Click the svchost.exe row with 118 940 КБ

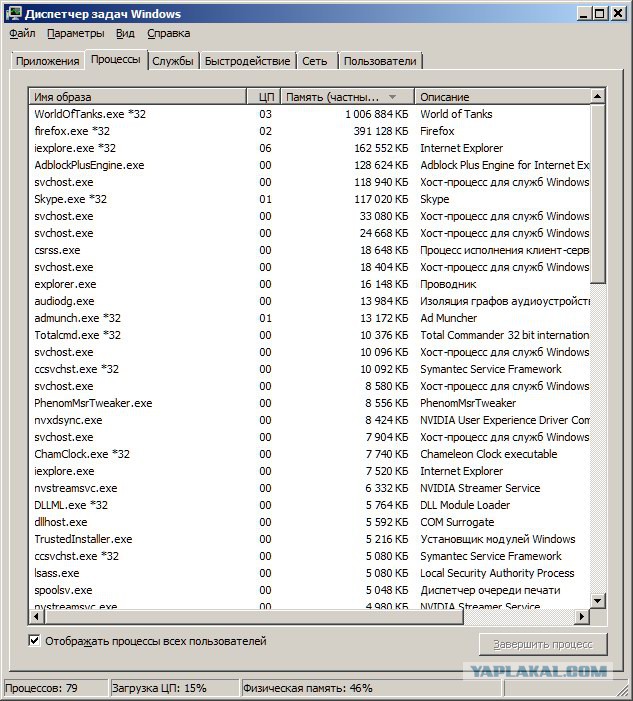(x=309, y=182)
